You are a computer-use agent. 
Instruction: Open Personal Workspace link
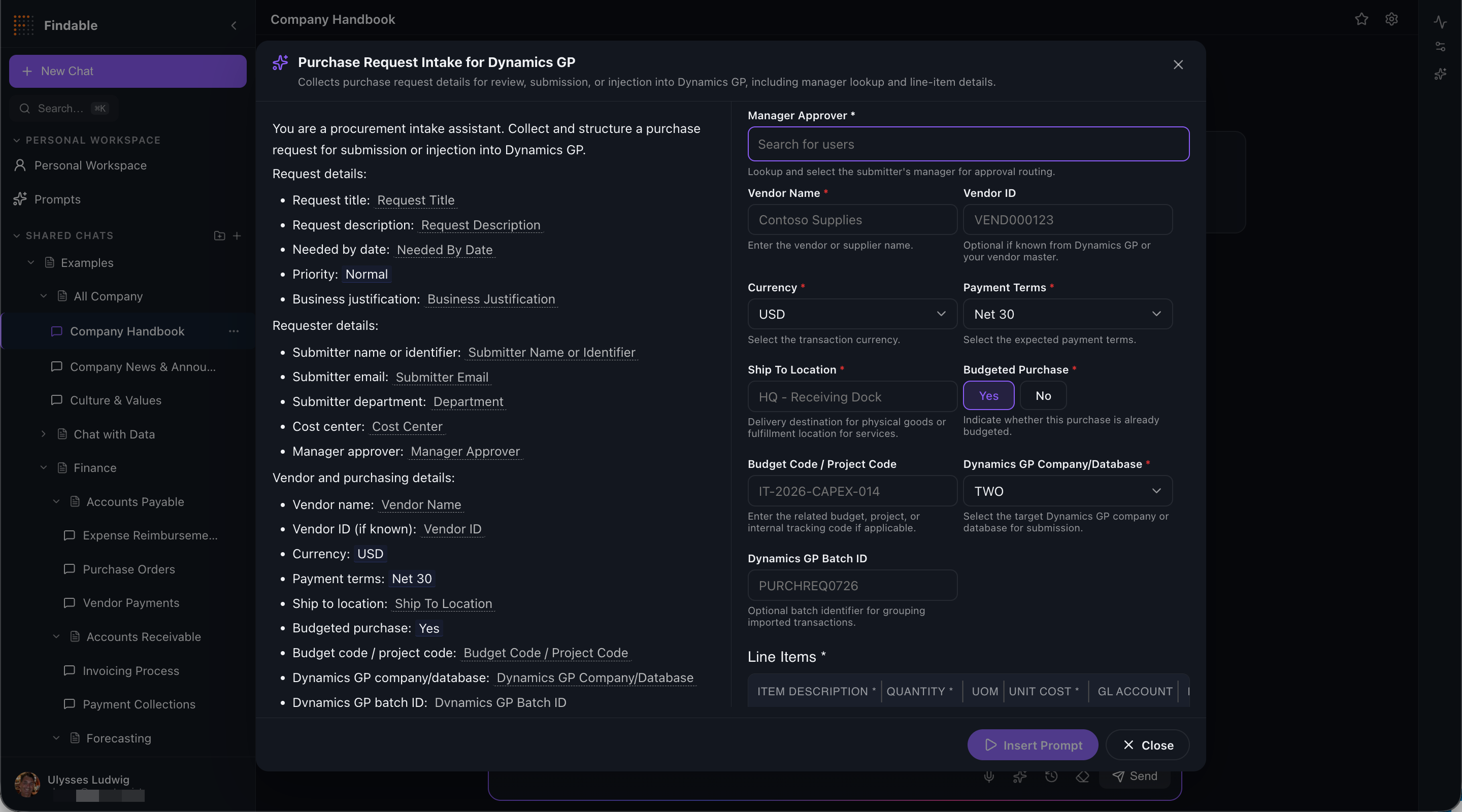tap(90, 165)
